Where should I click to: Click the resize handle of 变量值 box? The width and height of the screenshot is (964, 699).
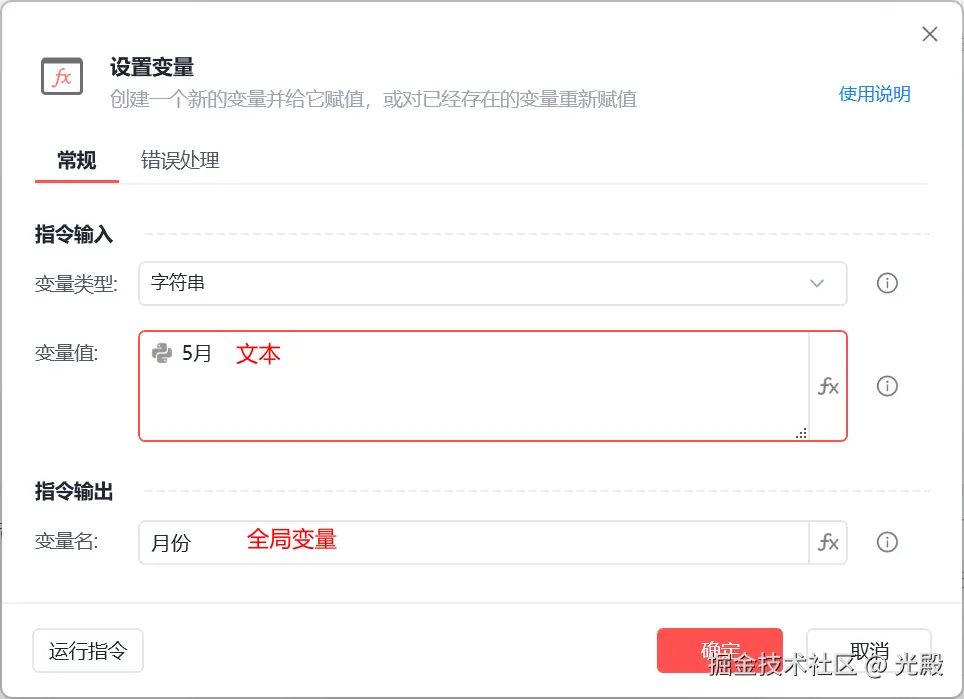pos(801,434)
